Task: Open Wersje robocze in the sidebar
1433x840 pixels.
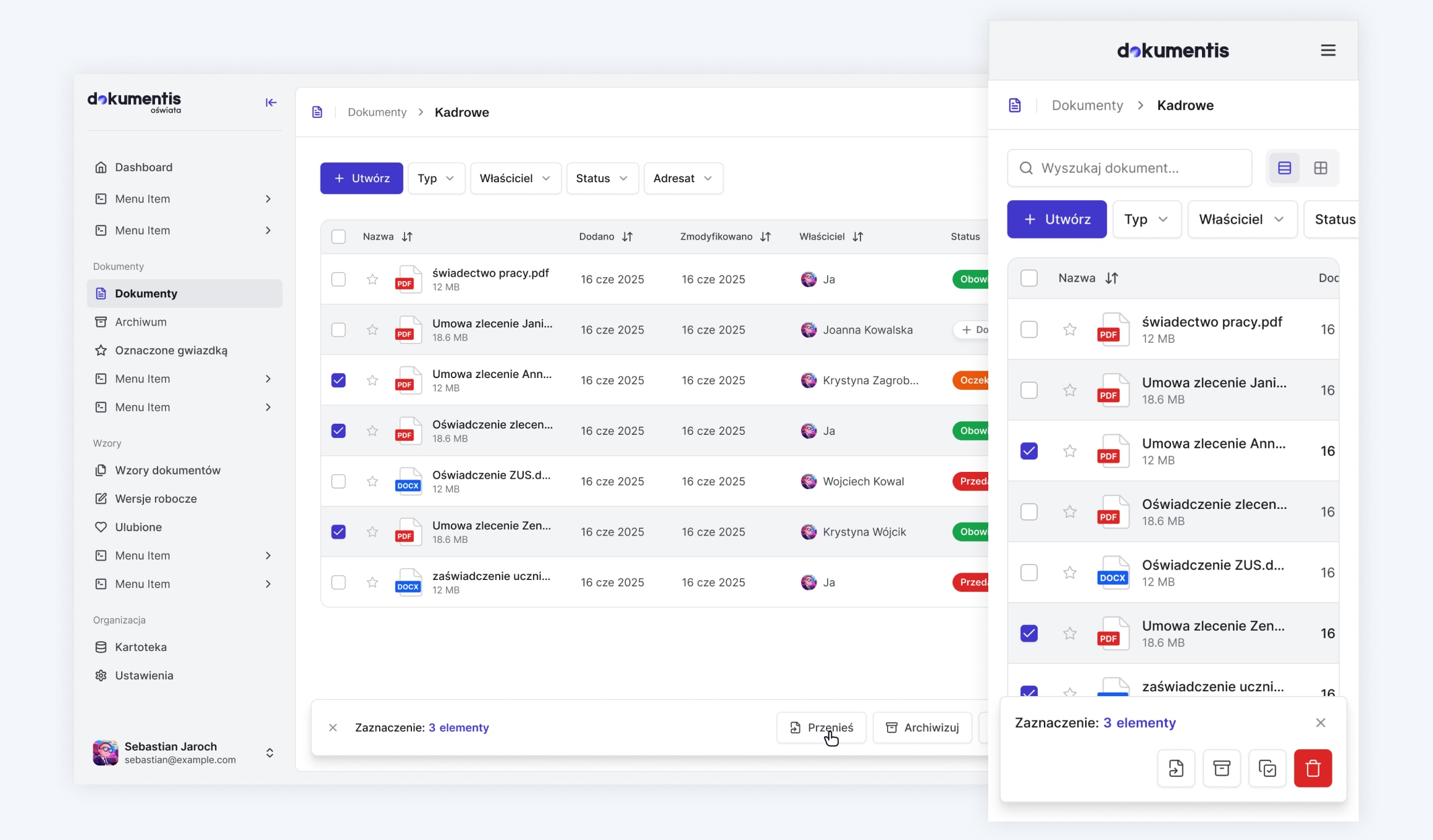Action: click(184, 498)
